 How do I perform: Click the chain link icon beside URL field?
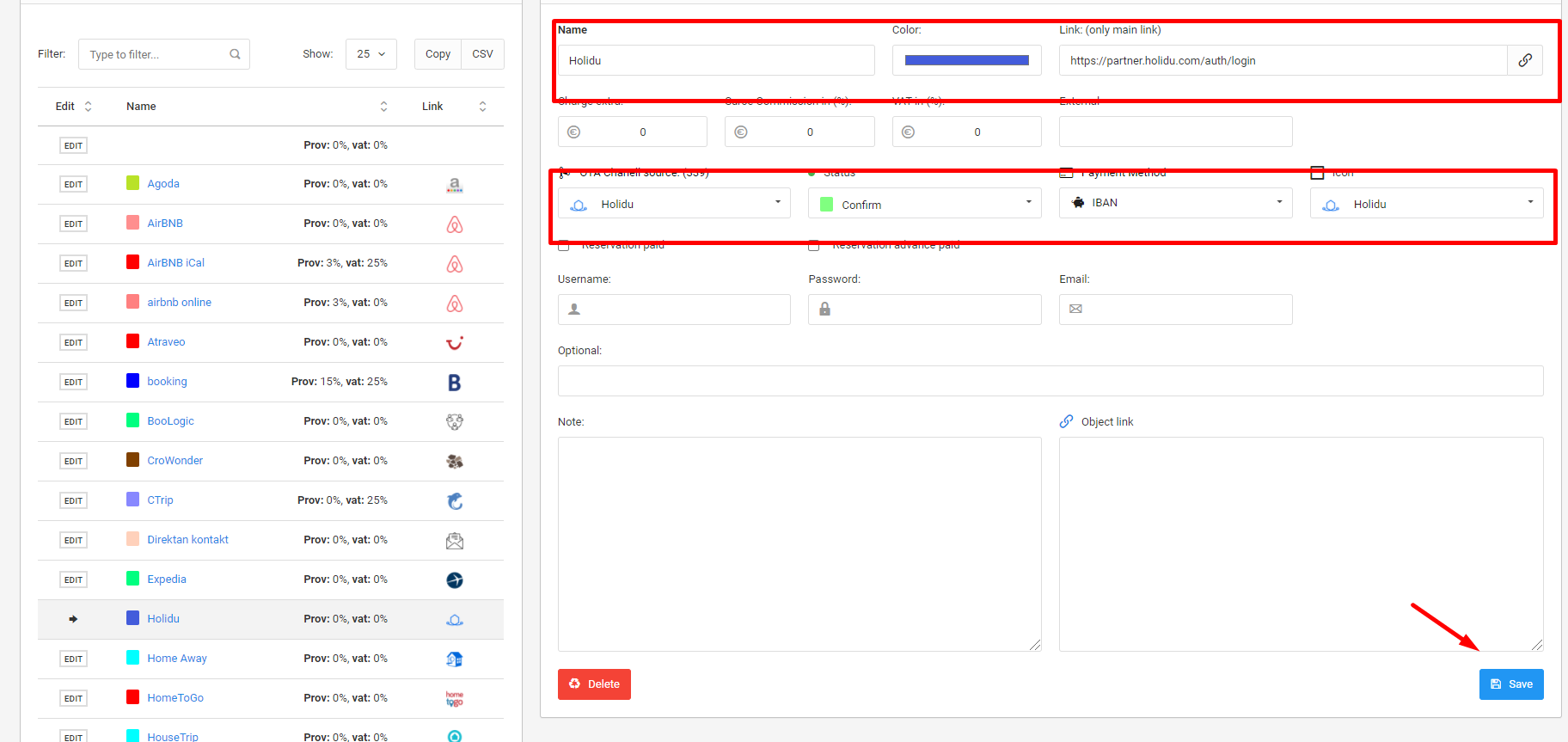click(1525, 60)
